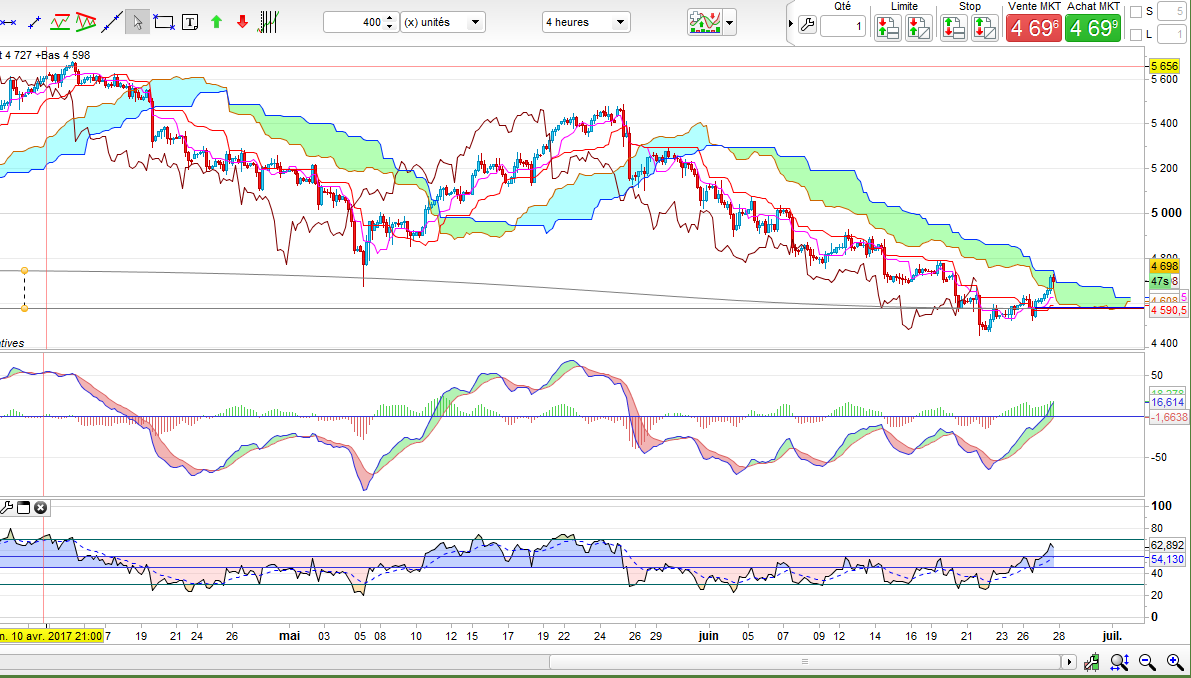The image size is (1191, 678).
Task: Choose the rectangle drawing tool
Action: pos(164,21)
